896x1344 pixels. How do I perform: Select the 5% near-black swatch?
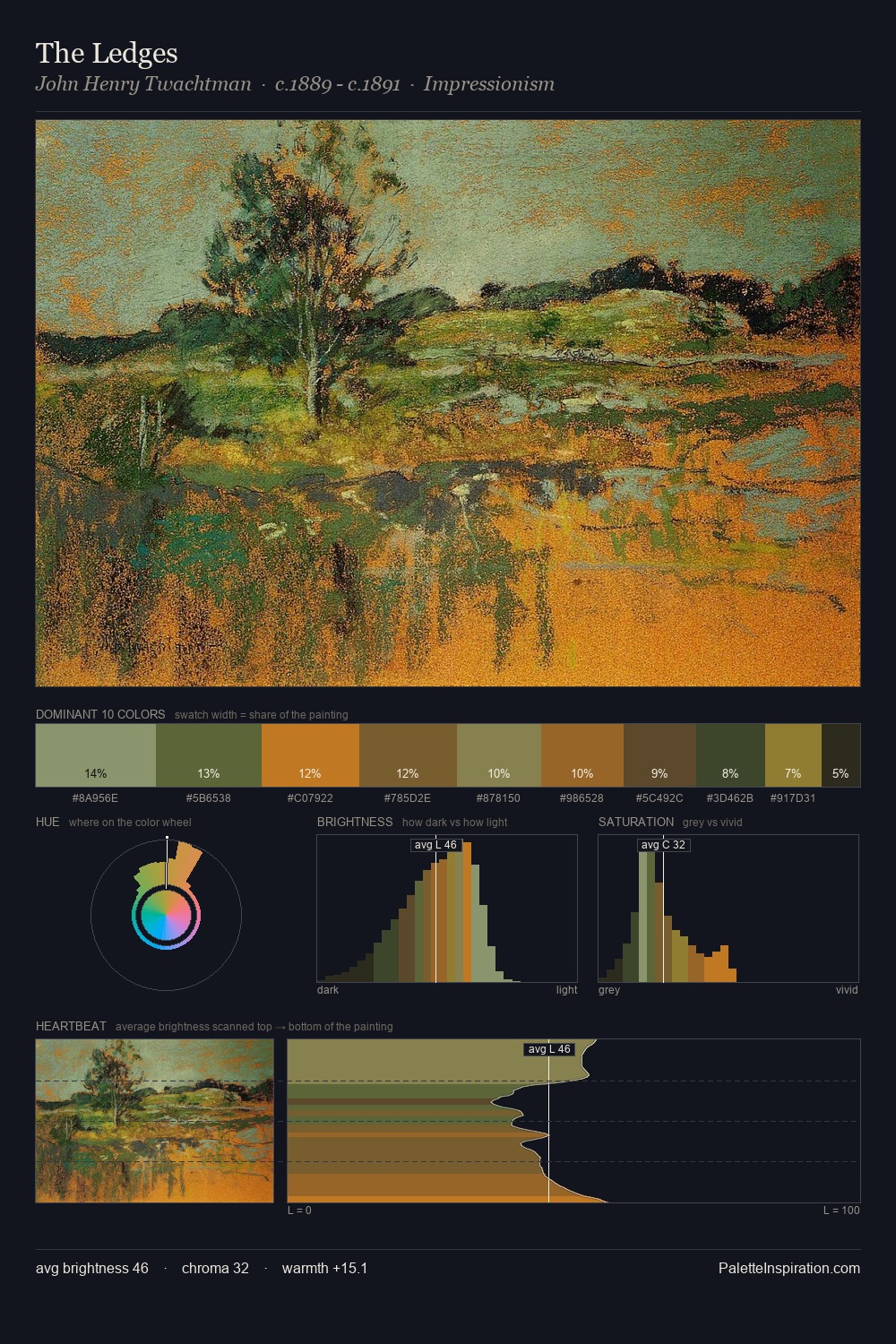pos(840,755)
